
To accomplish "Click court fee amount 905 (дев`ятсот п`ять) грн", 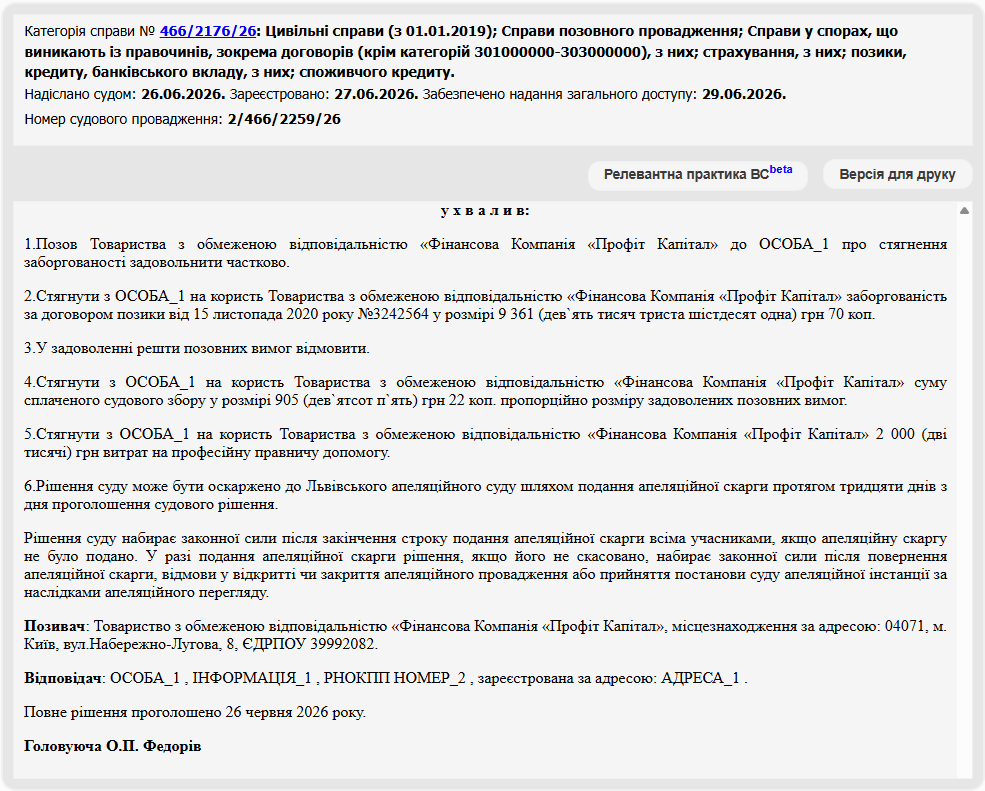I will tap(361, 400).
